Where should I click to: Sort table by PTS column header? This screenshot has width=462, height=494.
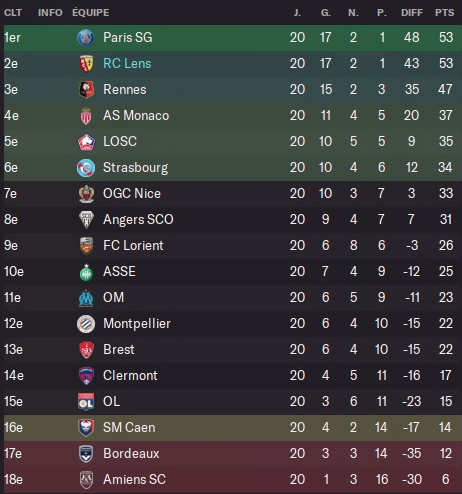tap(444, 13)
